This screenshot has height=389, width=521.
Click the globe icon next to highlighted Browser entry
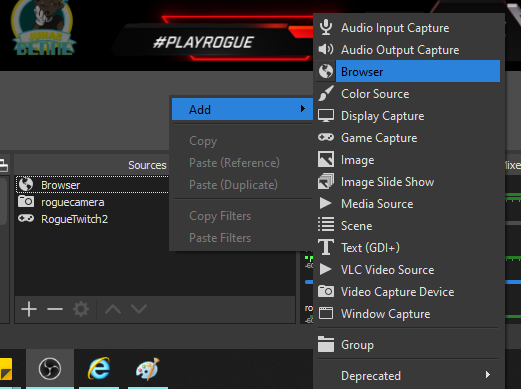326,71
